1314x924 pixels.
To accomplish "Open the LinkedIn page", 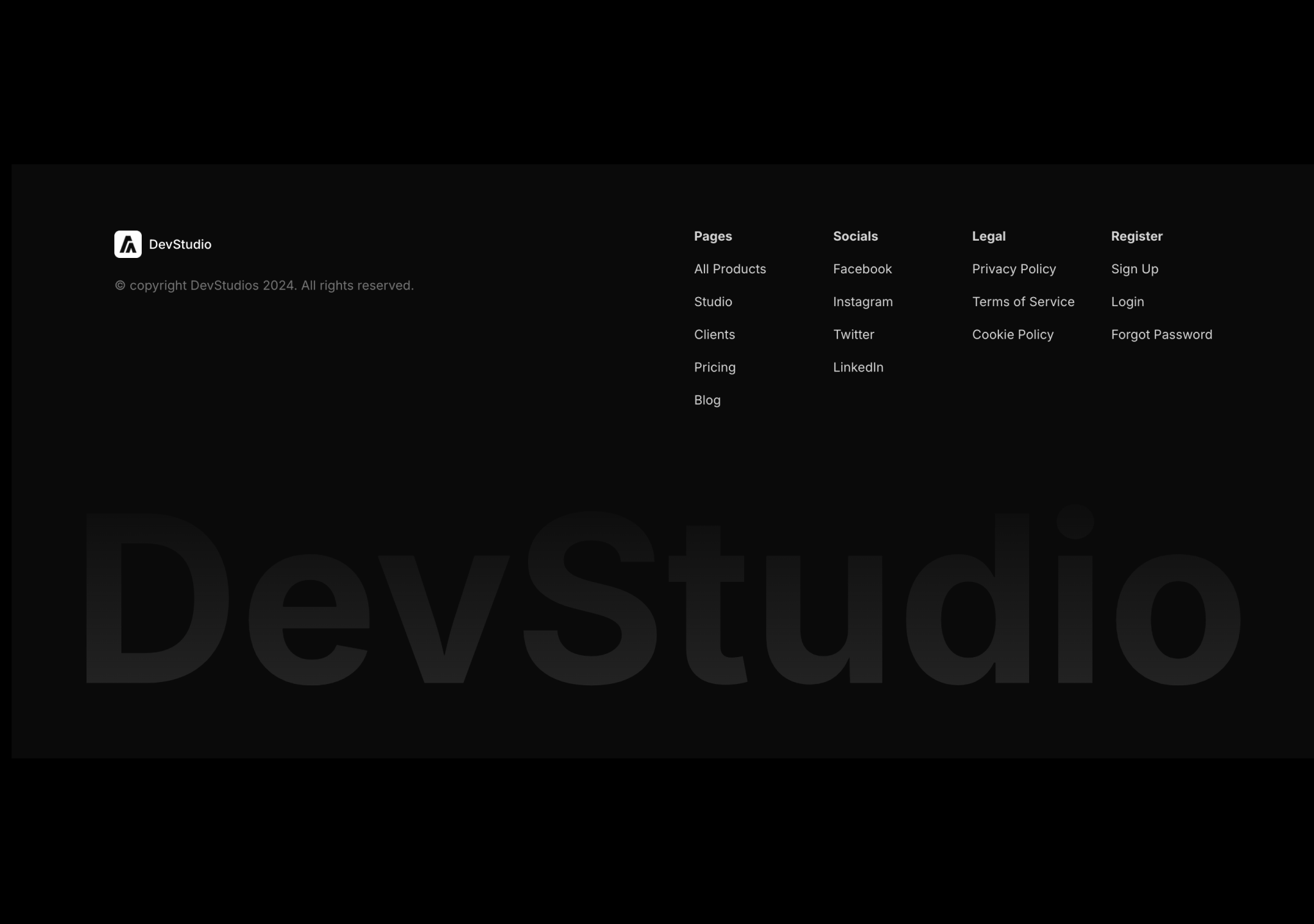I will pos(858,367).
